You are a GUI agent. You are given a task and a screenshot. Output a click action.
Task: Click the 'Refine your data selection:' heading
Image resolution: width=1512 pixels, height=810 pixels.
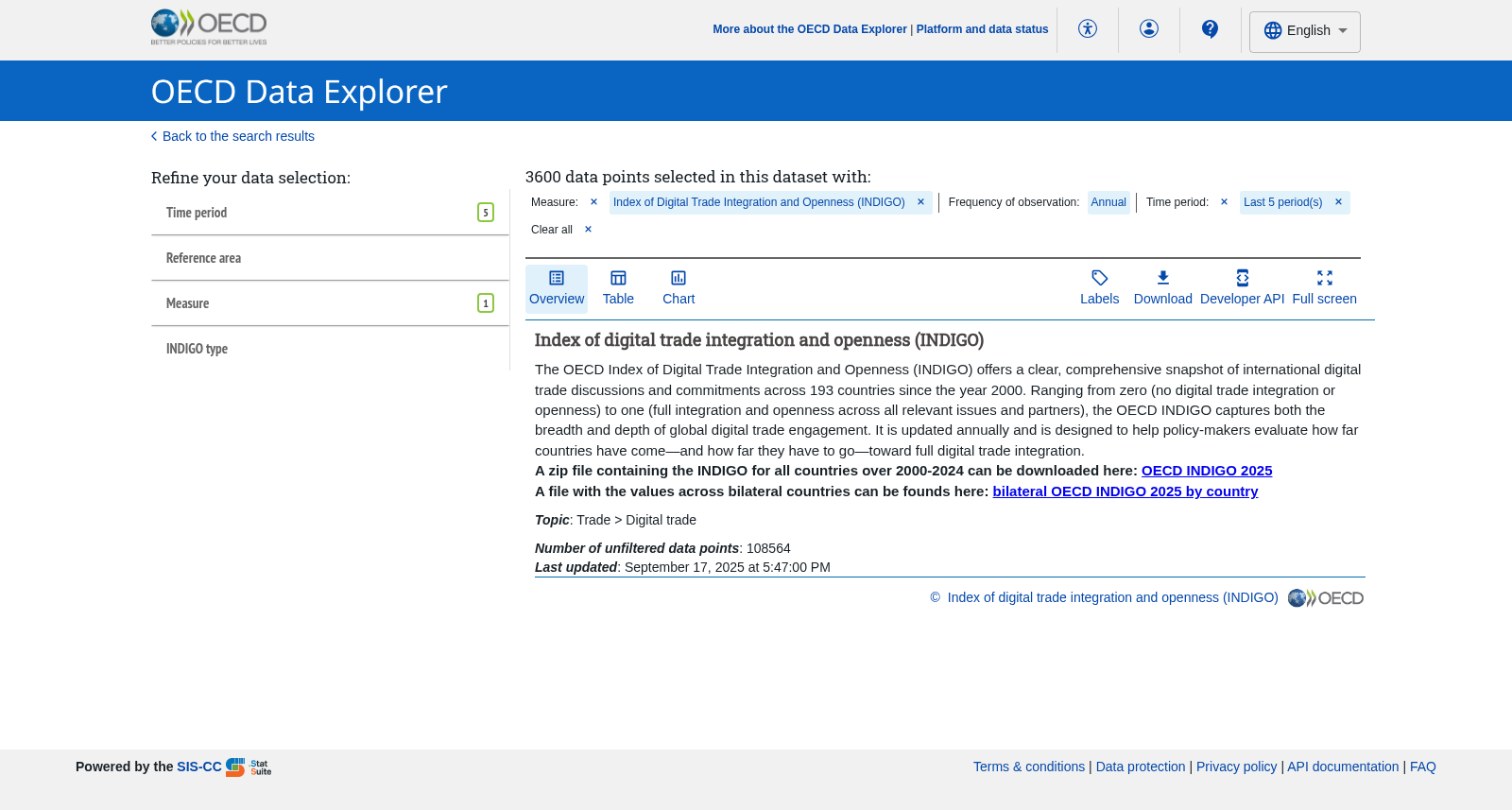250,178
